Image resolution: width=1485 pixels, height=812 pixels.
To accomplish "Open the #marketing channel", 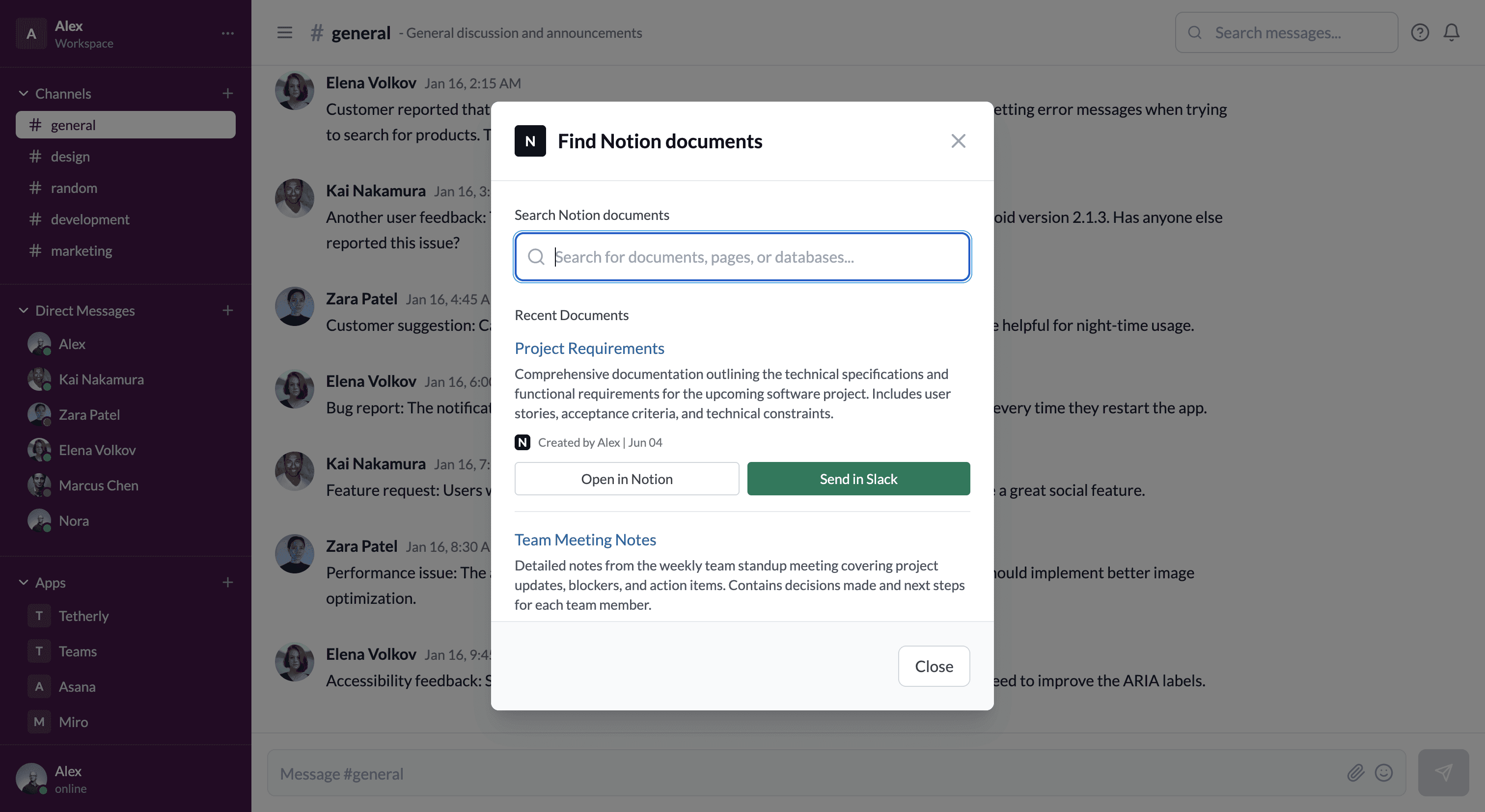I will [x=82, y=251].
